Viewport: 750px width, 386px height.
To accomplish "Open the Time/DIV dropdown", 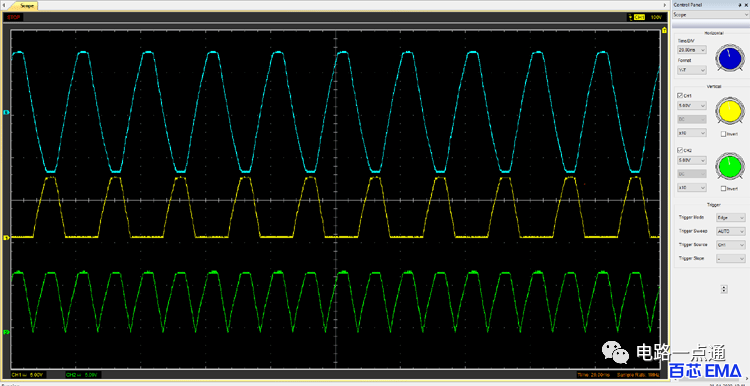I will pos(692,49).
